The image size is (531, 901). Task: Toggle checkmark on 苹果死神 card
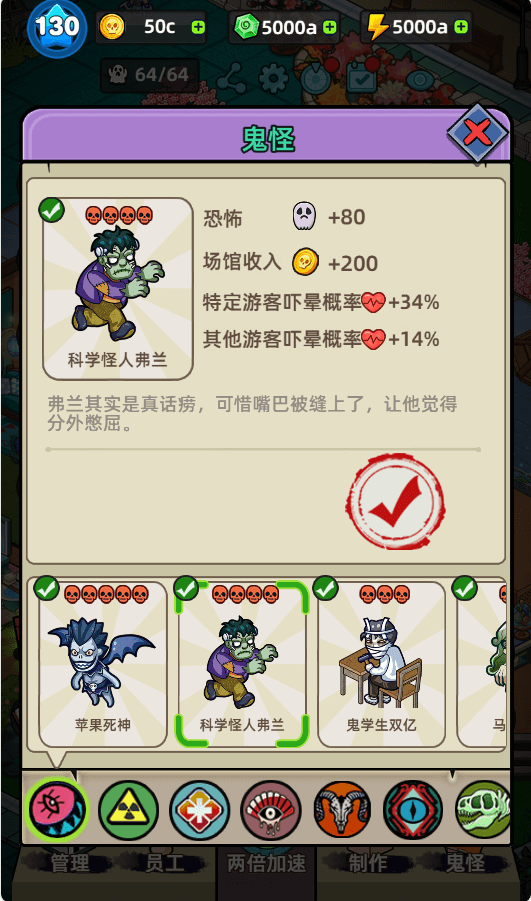(47, 588)
